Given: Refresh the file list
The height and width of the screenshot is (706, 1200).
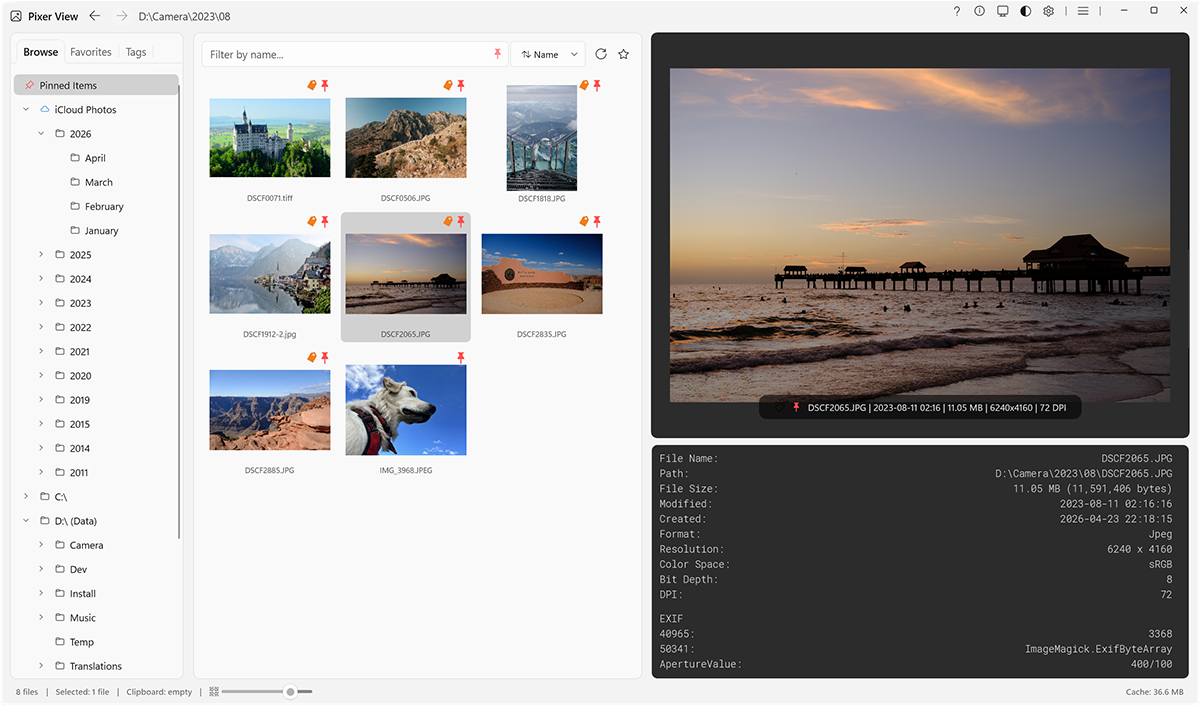Looking at the screenshot, I should pyautogui.click(x=600, y=54).
